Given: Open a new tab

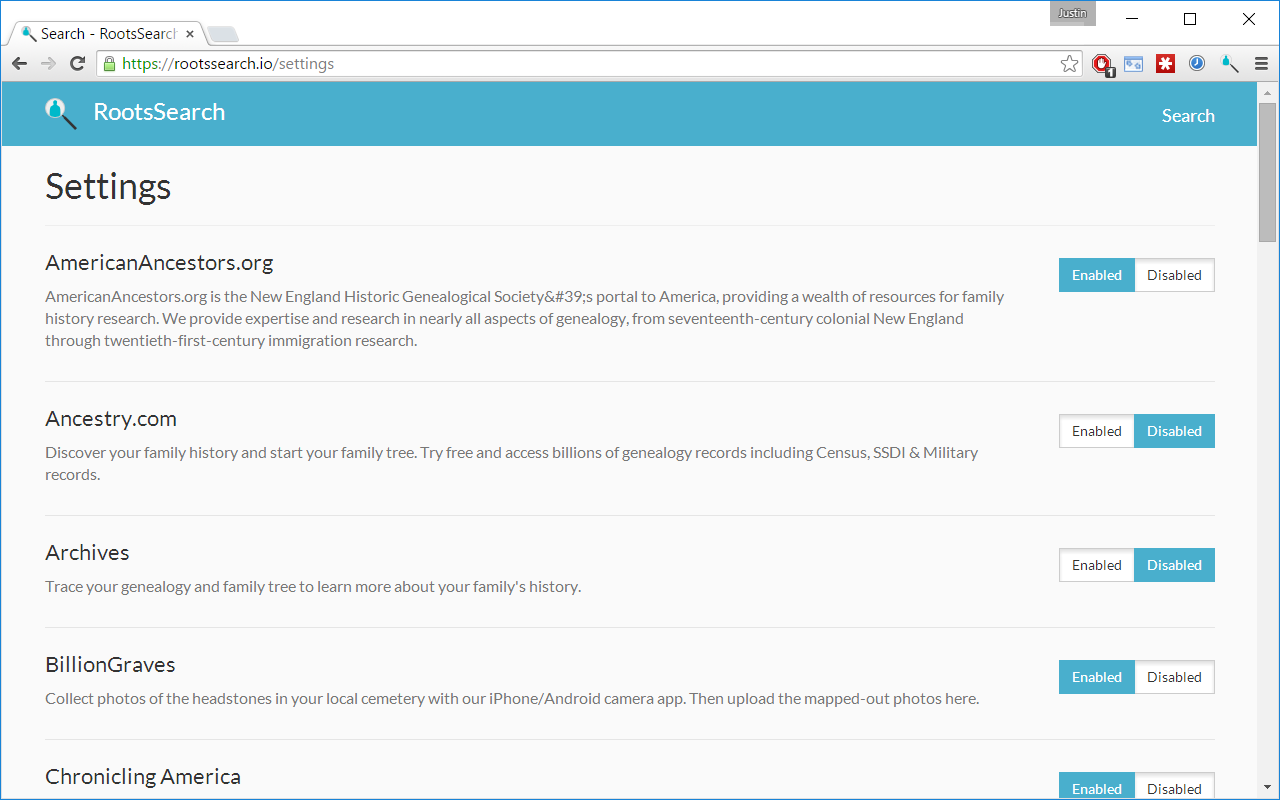Looking at the screenshot, I should [x=222, y=35].
